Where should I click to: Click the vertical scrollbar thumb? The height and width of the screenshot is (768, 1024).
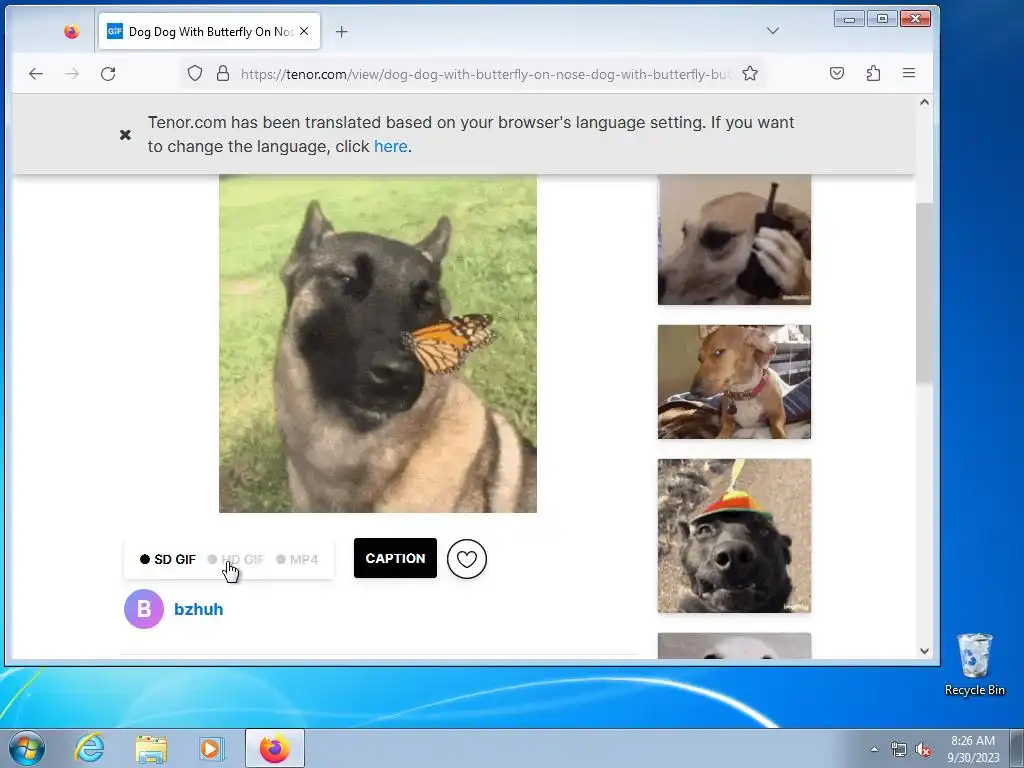[924, 293]
